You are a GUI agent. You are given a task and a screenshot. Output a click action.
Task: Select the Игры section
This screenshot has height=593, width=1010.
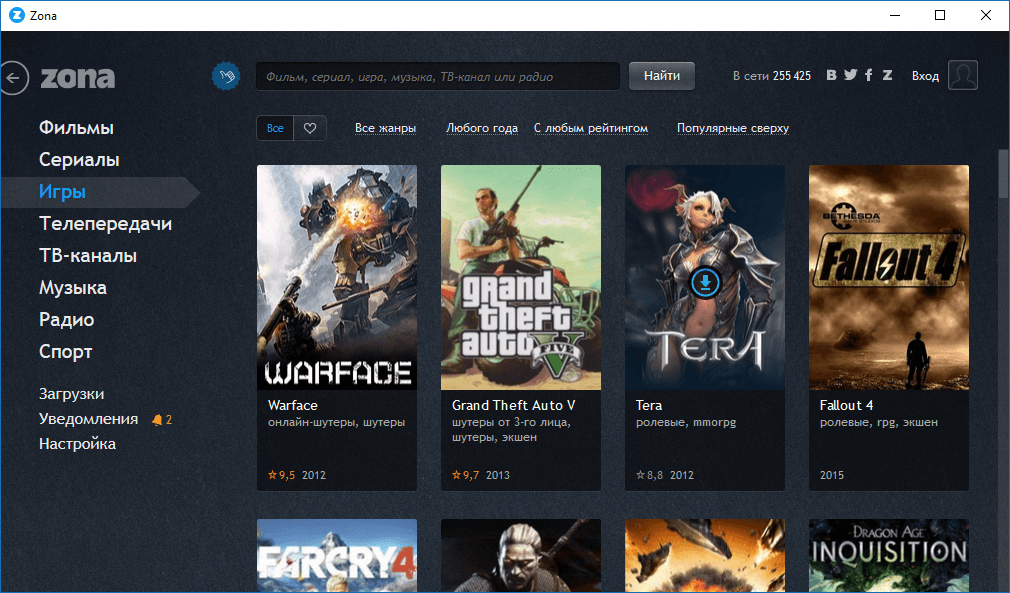click(x=62, y=192)
